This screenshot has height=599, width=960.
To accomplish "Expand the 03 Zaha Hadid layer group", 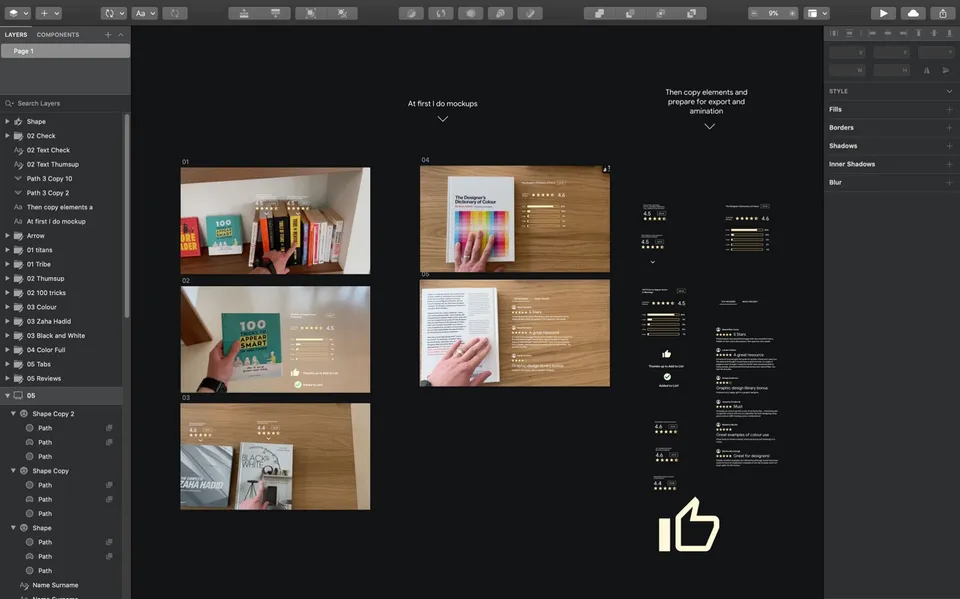I will click(7, 322).
